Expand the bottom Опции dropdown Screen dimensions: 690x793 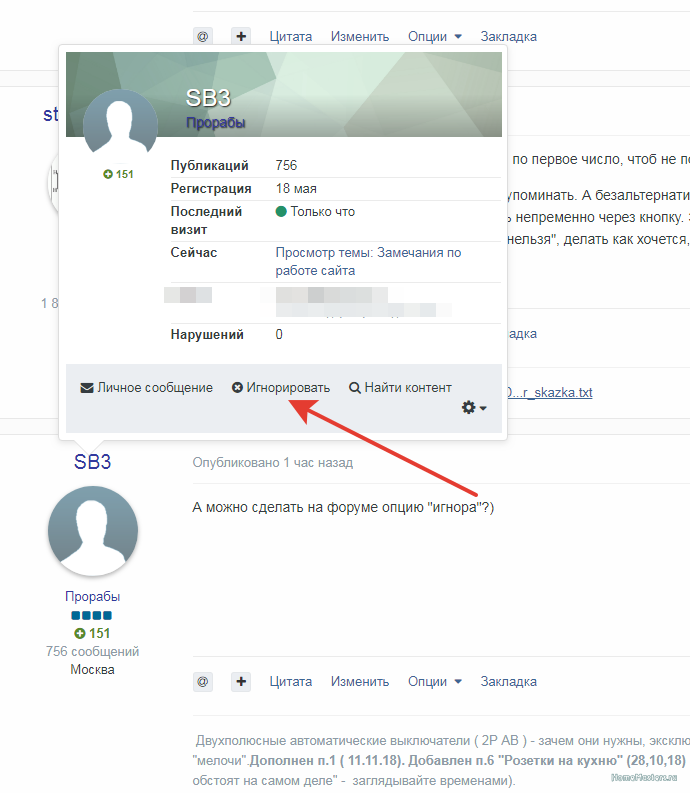pyautogui.click(x=434, y=681)
